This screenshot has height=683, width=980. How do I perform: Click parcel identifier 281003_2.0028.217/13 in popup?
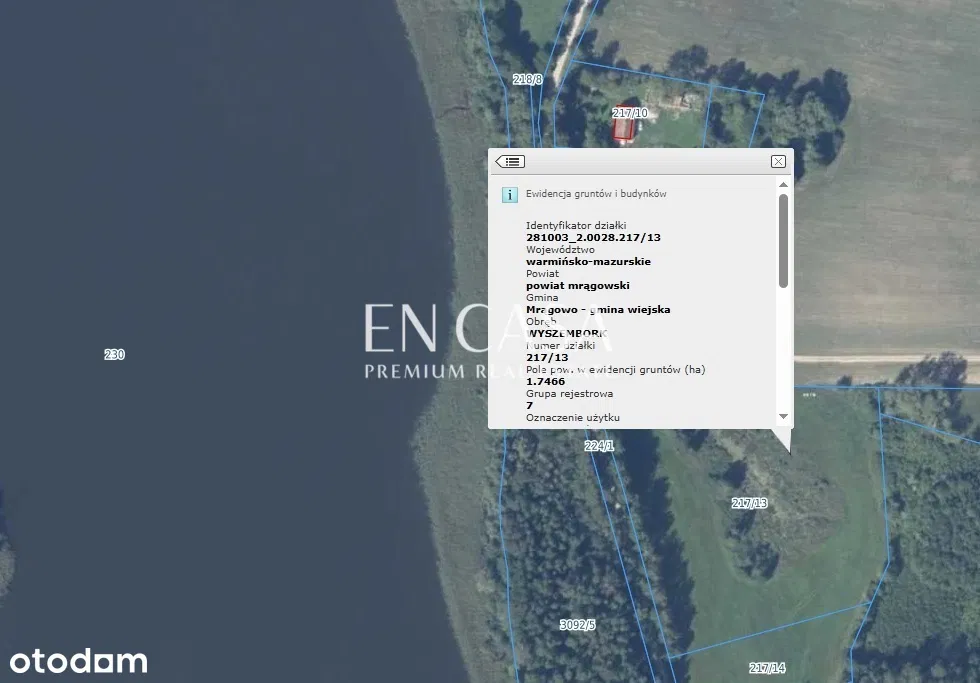593,237
